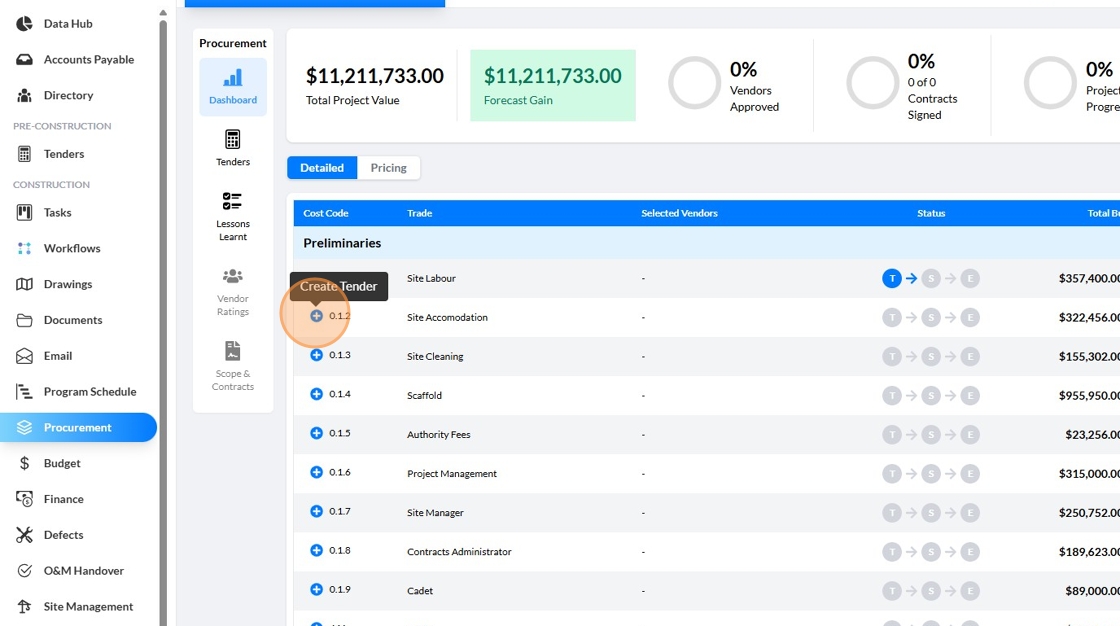Image resolution: width=1120 pixels, height=626 pixels.
Task: Click the E status circle for Site Labour
Action: [970, 279]
